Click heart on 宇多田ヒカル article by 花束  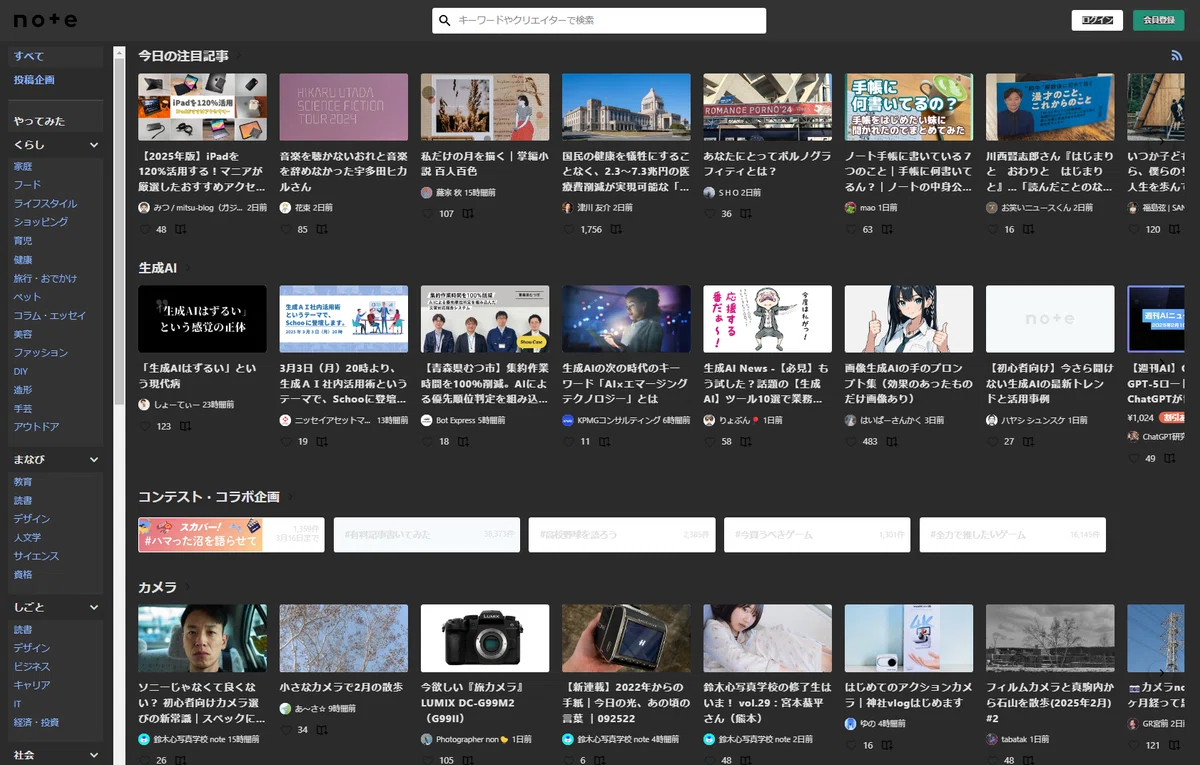point(286,229)
